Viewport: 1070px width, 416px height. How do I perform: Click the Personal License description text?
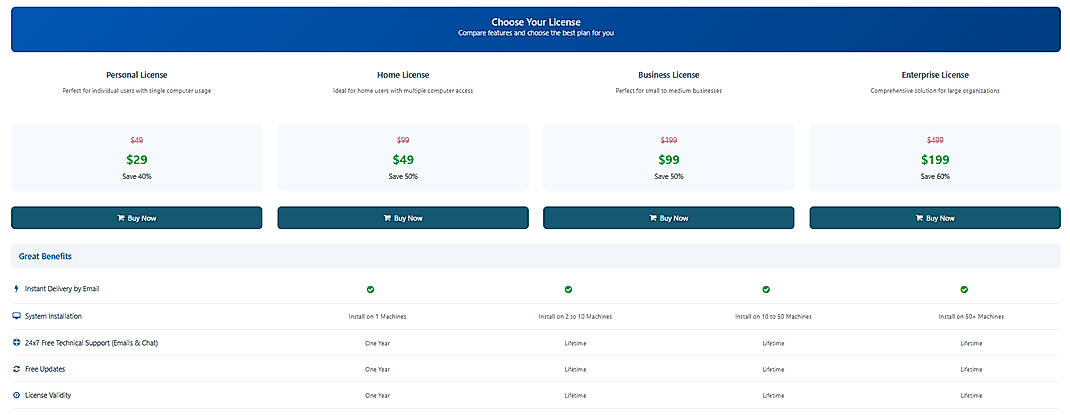(136, 91)
